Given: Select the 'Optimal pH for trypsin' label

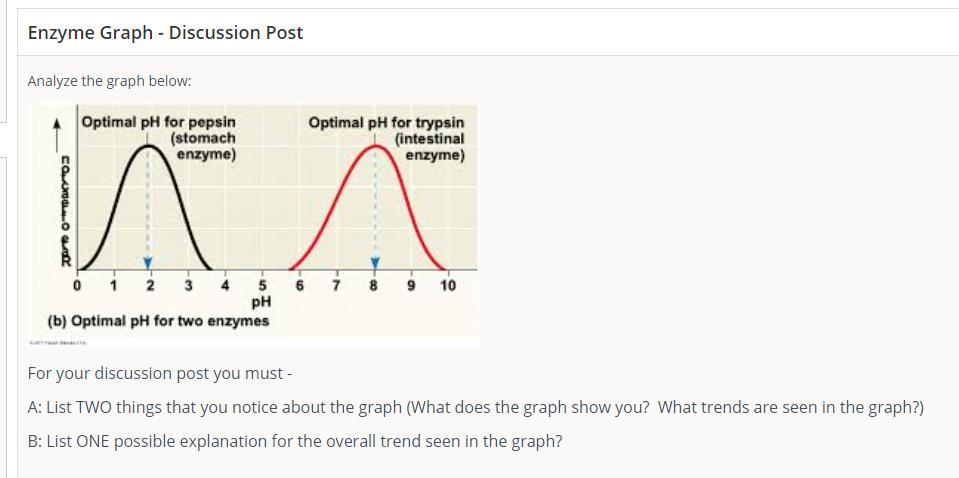Looking at the screenshot, I should 387,122.
